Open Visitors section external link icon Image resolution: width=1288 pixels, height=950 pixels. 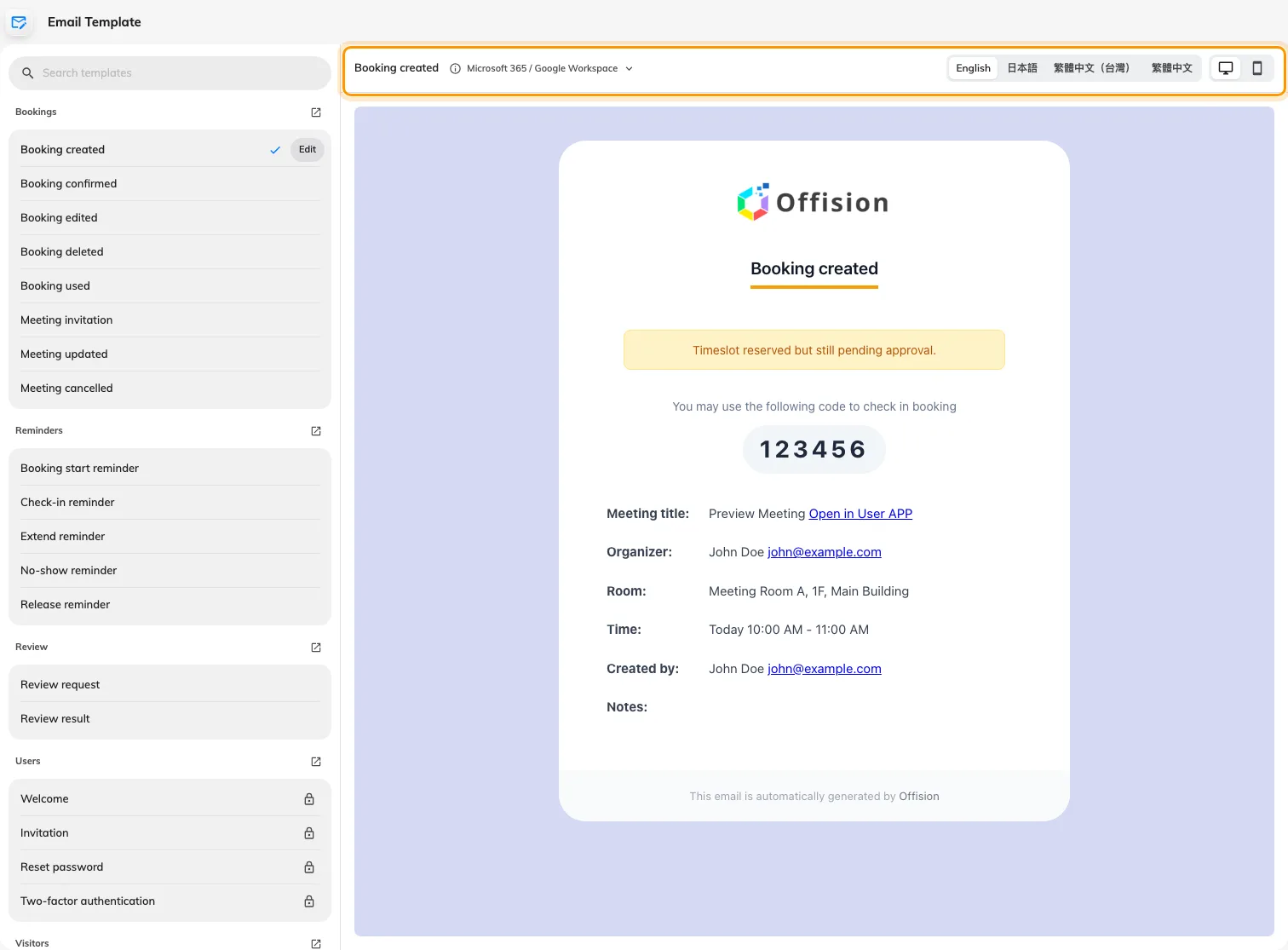(x=316, y=943)
